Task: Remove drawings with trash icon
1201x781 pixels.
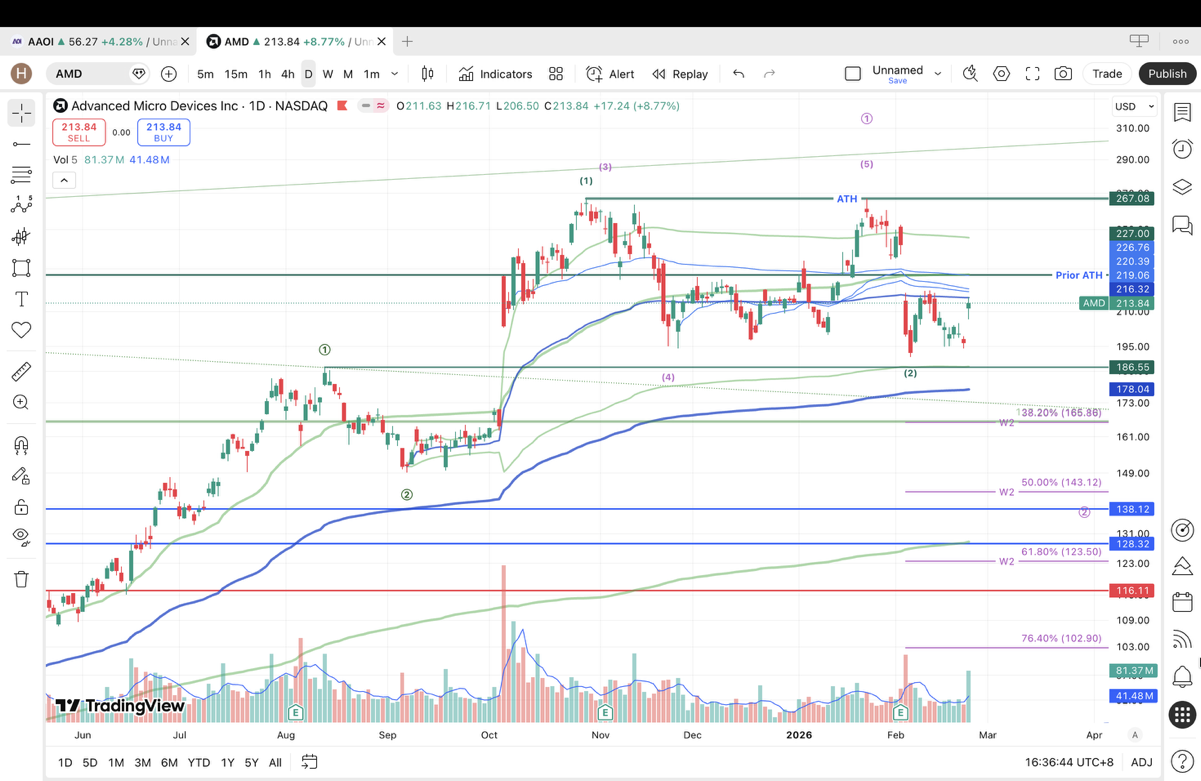Action: (x=21, y=579)
